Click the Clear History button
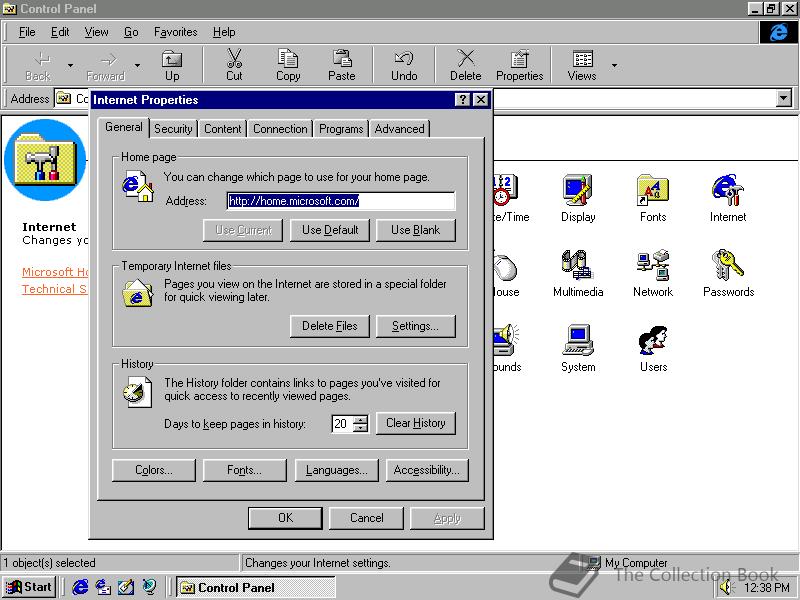The height and width of the screenshot is (600, 800). 415,423
